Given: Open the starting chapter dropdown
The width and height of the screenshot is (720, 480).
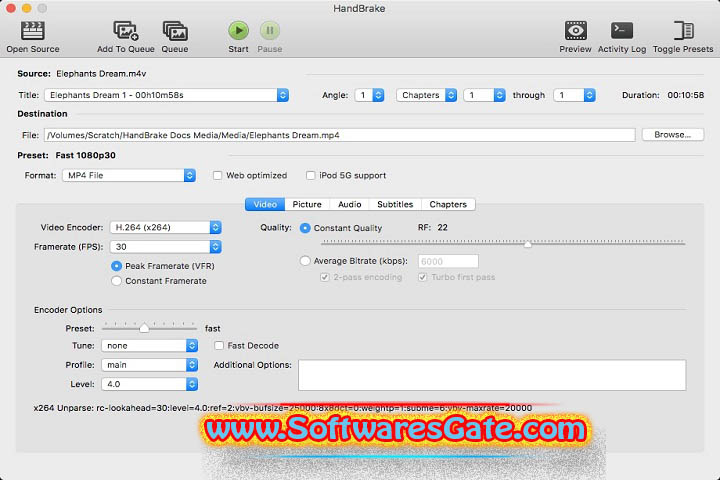Looking at the screenshot, I should pyautogui.click(x=484, y=95).
